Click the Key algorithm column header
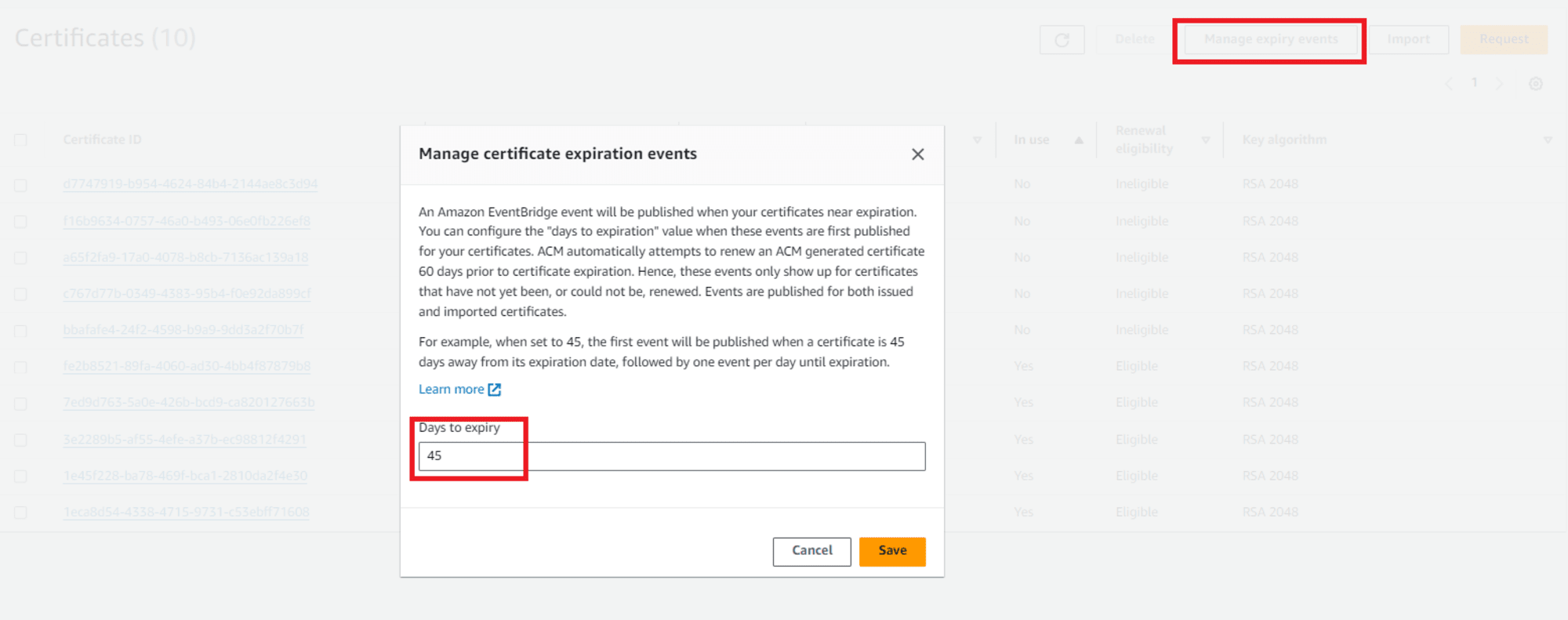The height and width of the screenshot is (620, 1568). [1284, 140]
